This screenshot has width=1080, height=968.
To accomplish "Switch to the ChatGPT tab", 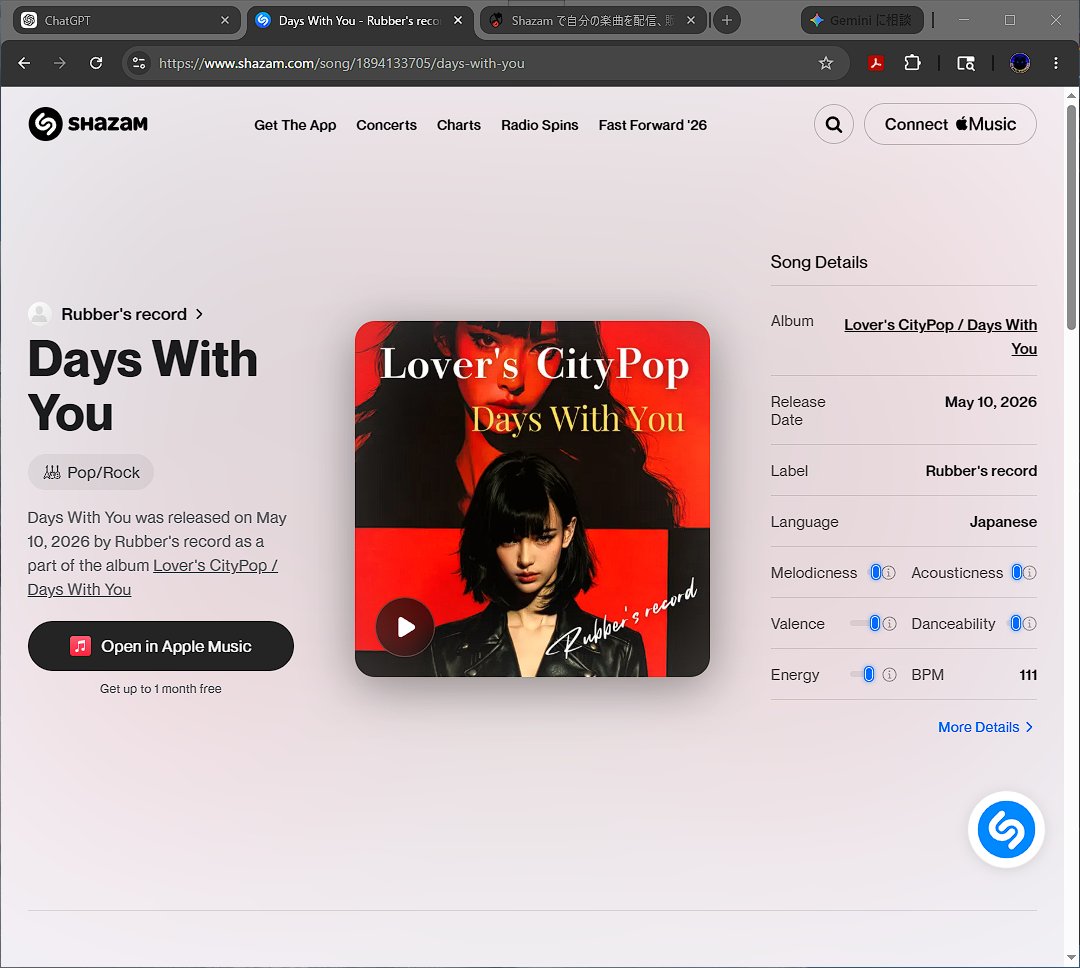I will pyautogui.click(x=126, y=21).
